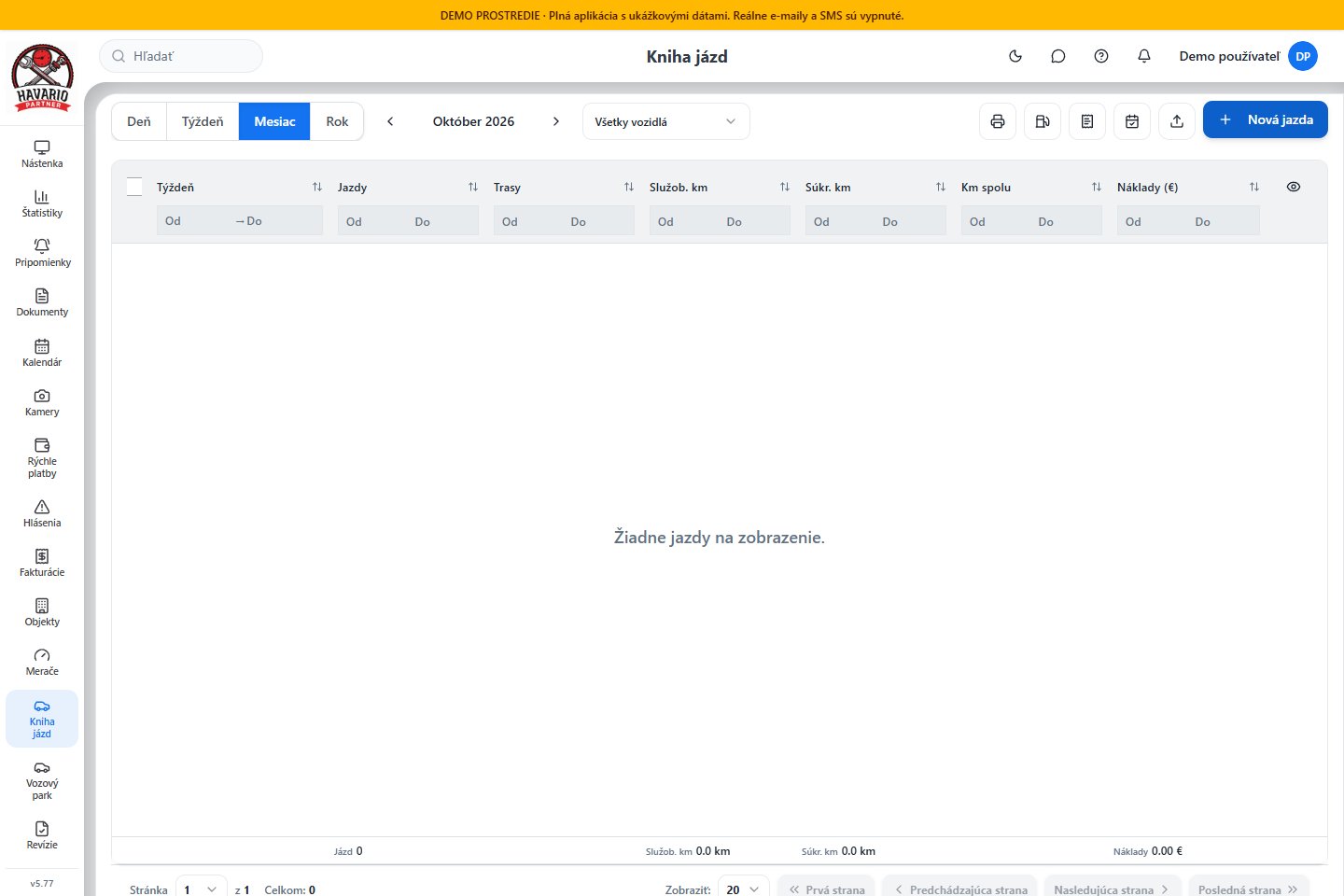This screenshot has width=1344, height=896.
Task: Toggle column visibility eye icon
Action: (x=1294, y=187)
